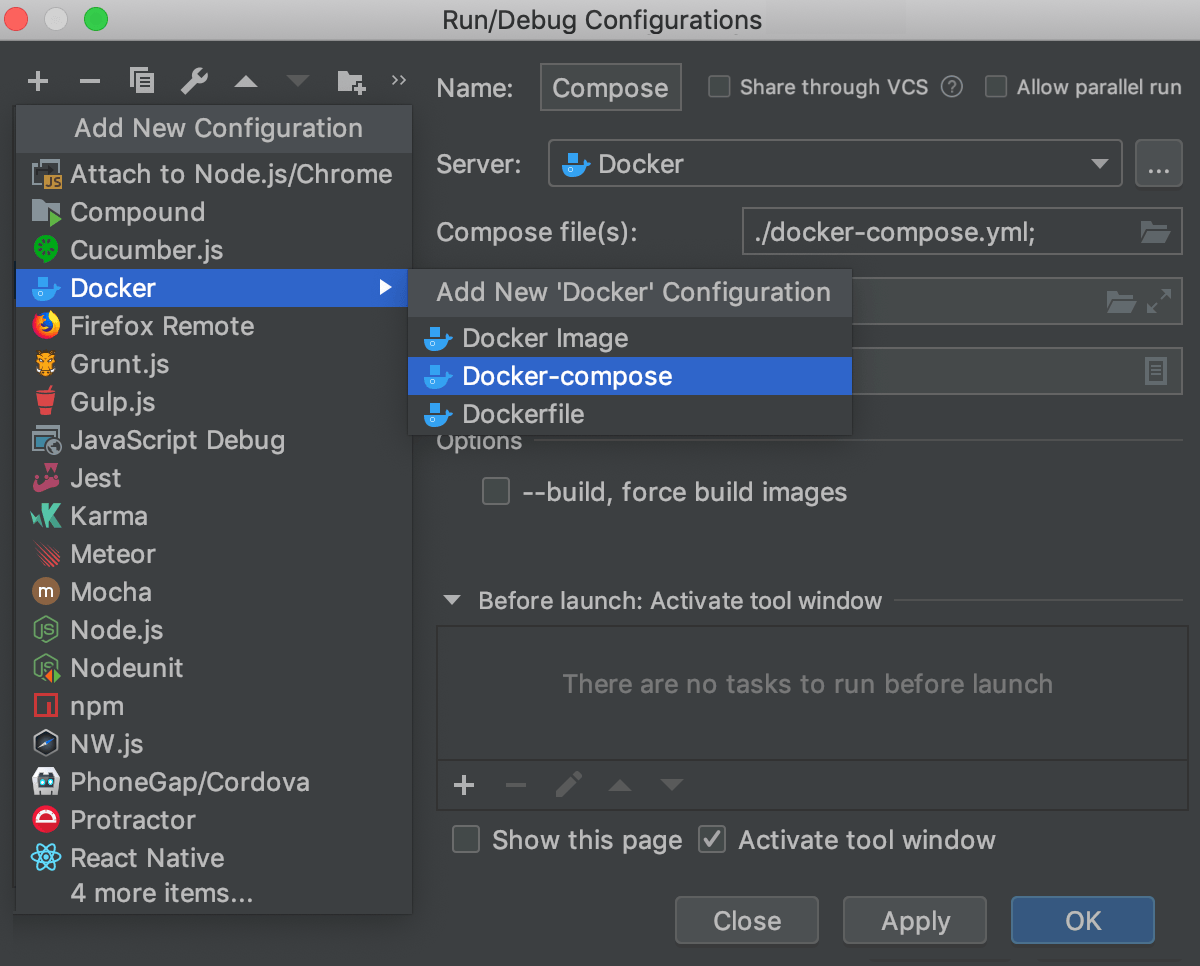
Task: Select Protractor from the list
Action: pyautogui.click(x=213, y=820)
